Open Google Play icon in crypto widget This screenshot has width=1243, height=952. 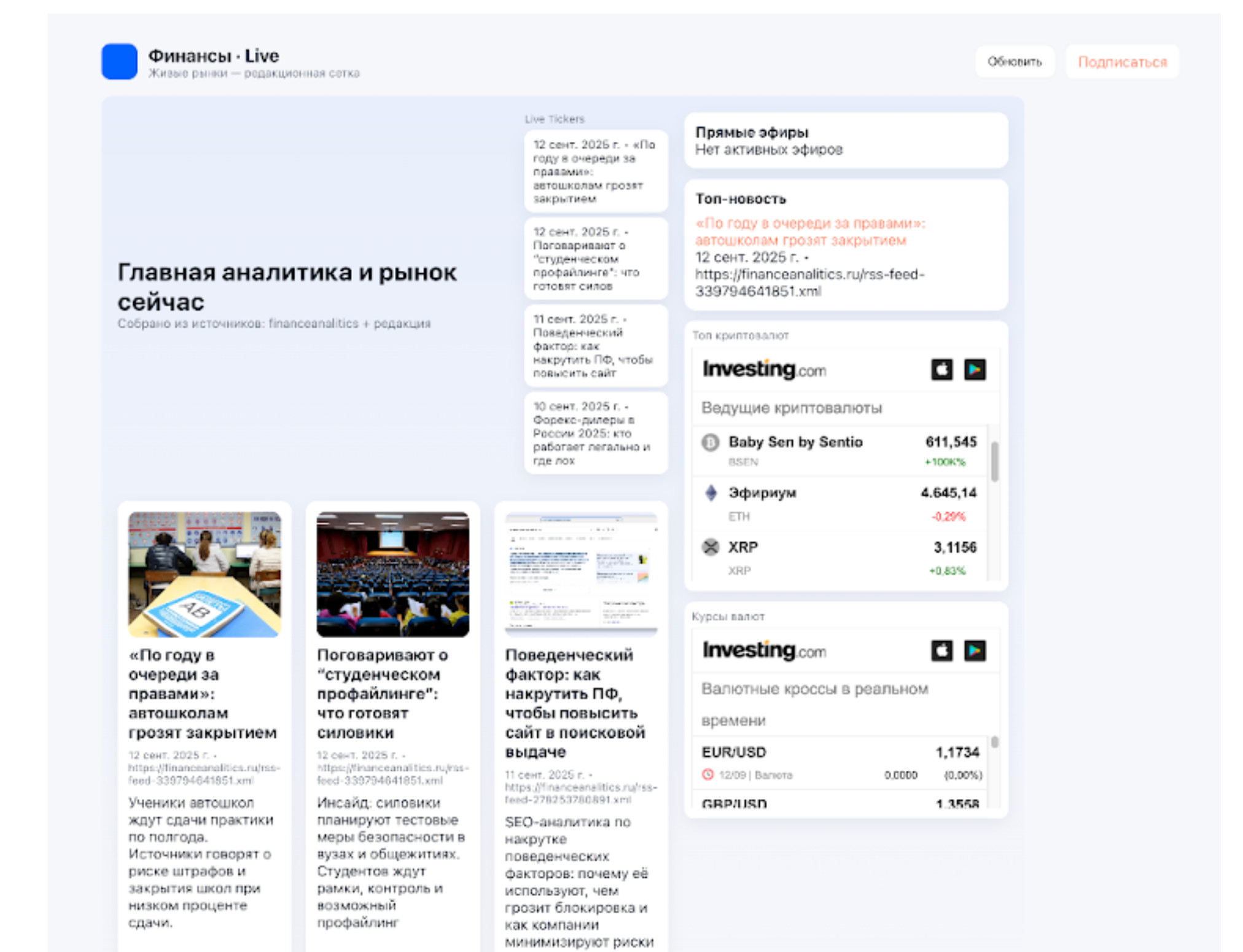(x=975, y=370)
